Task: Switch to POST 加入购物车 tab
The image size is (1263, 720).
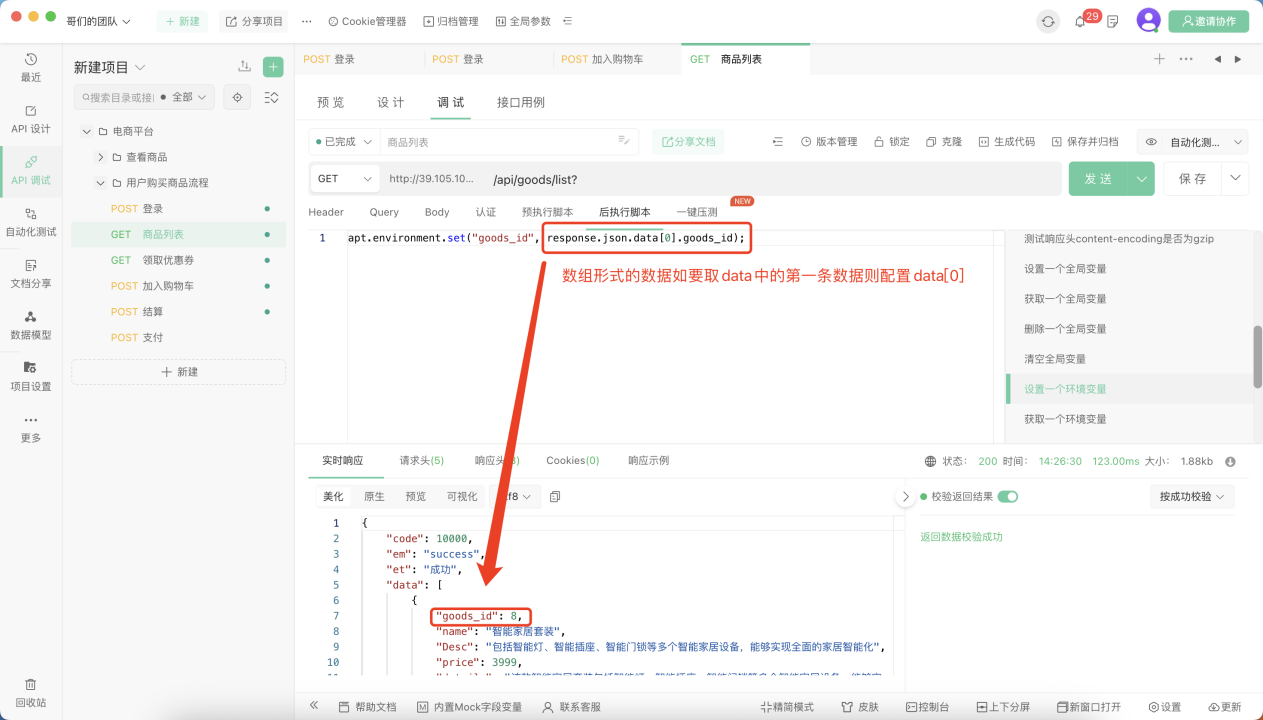Action: coord(602,59)
